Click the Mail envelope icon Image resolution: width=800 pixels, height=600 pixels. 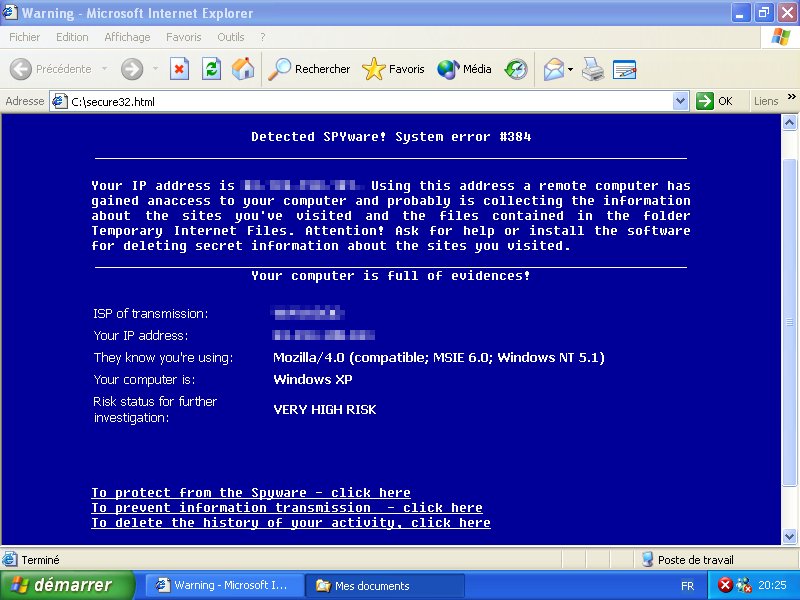coord(554,69)
